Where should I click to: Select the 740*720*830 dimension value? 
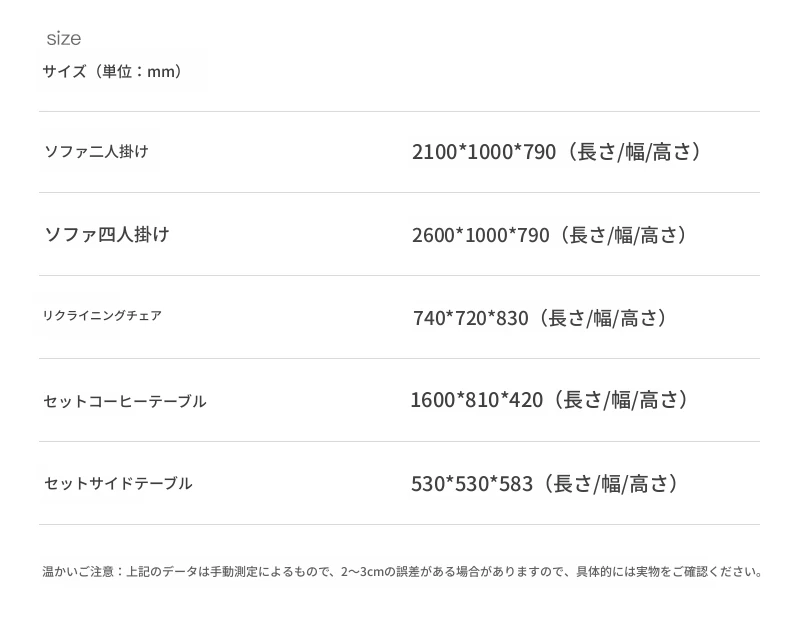pos(470,318)
